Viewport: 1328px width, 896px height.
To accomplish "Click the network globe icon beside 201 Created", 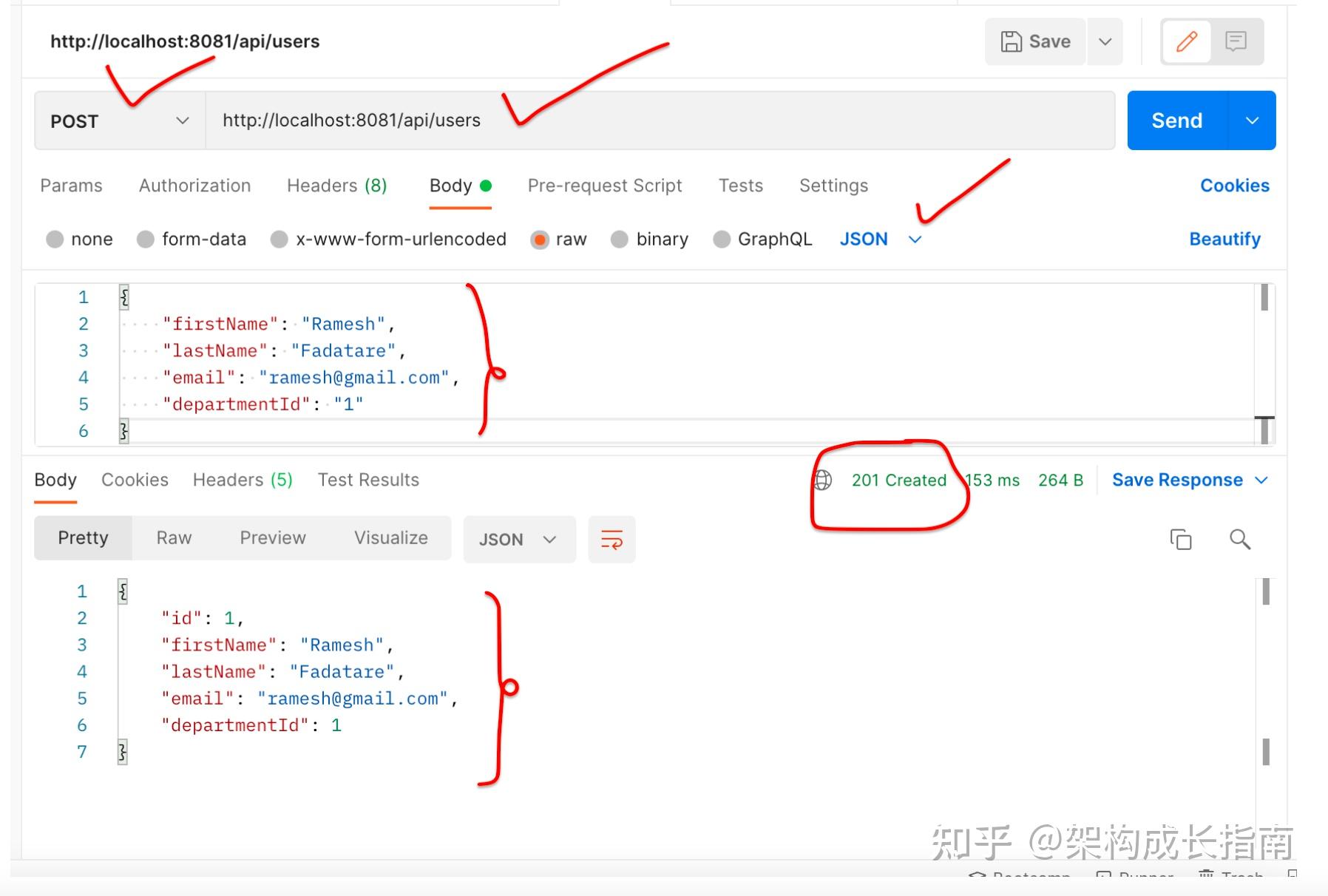I will click(822, 480).
